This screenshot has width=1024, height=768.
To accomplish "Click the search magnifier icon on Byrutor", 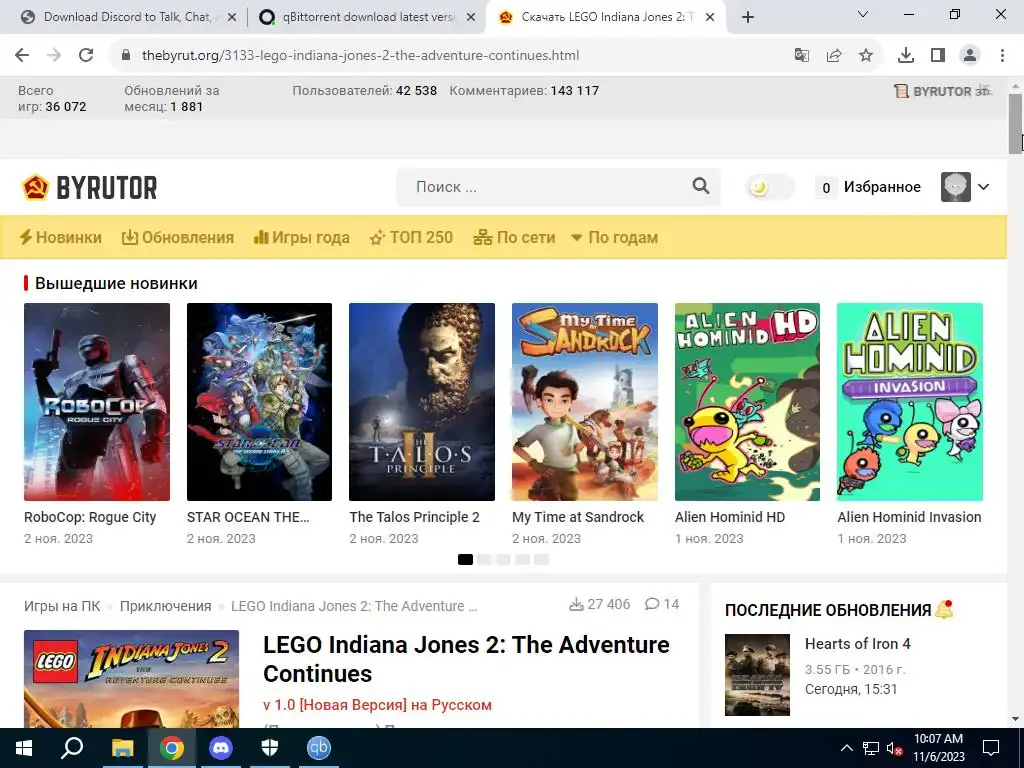I will [x=701, y=186].
